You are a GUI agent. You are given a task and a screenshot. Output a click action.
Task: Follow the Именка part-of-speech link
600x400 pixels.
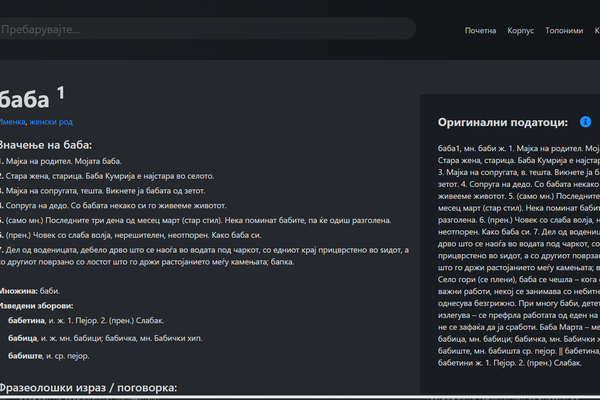click(12, 122)
